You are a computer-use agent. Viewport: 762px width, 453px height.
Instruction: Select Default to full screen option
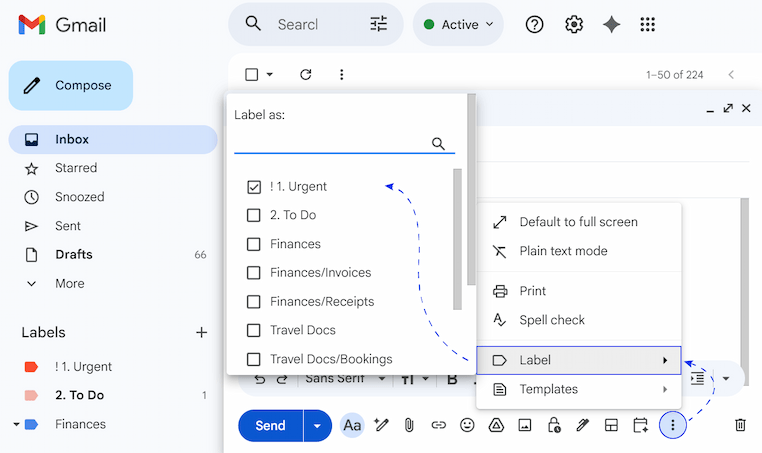click(x=579, y=222)
